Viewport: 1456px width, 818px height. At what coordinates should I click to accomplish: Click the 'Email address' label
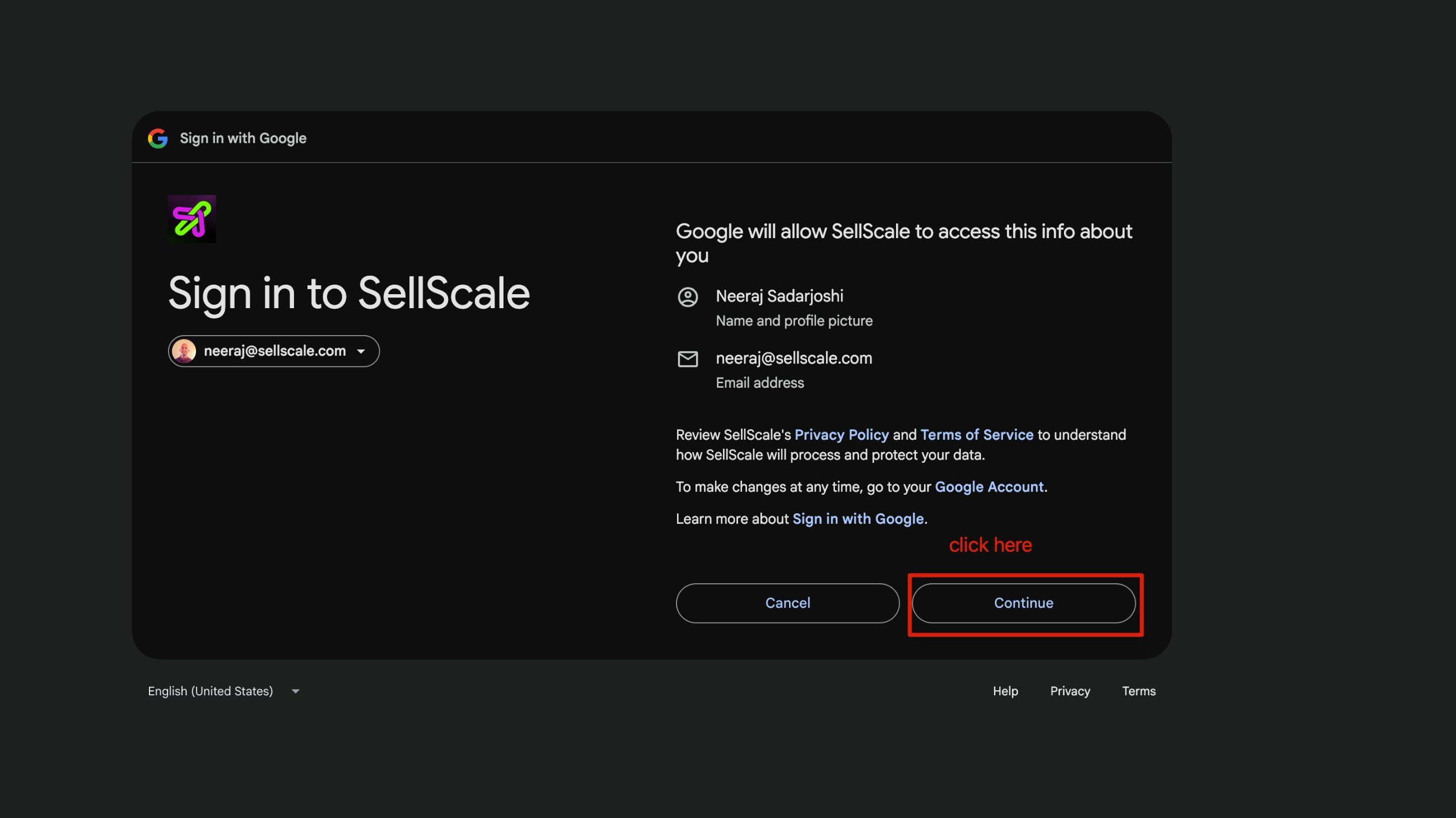[760, 383]
